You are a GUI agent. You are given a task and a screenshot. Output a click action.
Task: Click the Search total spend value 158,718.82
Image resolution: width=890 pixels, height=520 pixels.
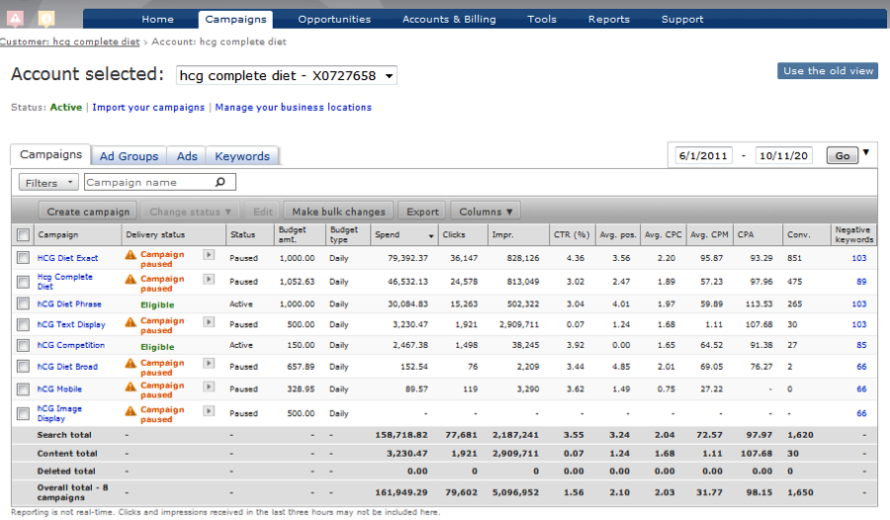tap(401, 435)
